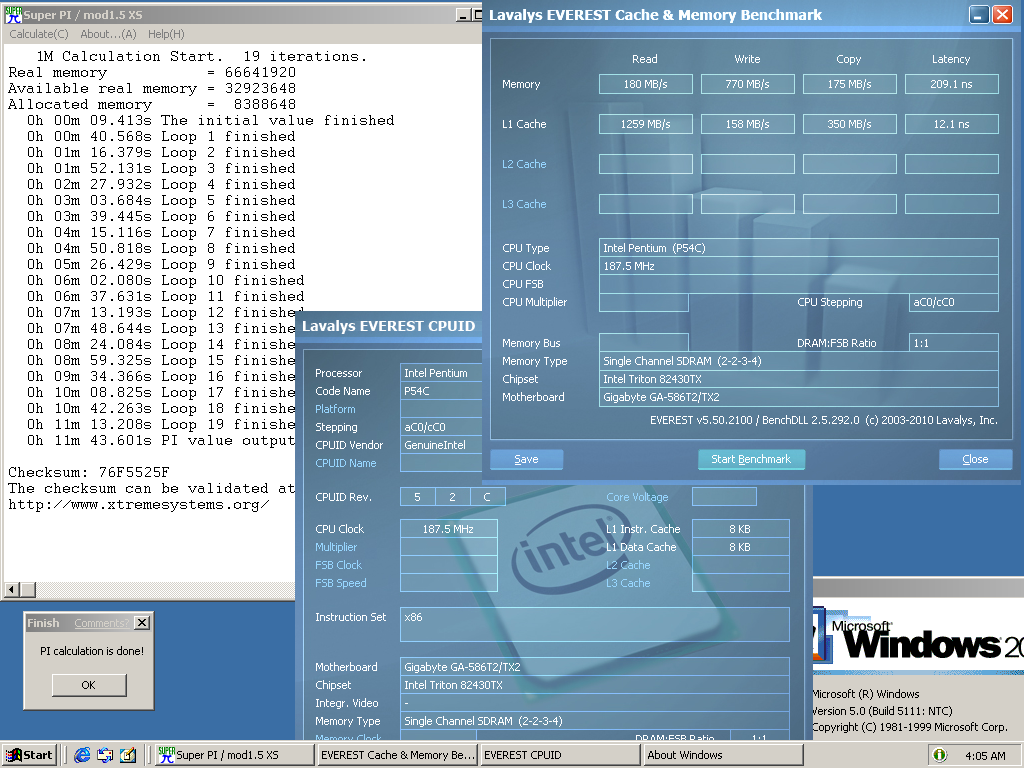Image resolution: width=1024 pixels, height=768 pixels.
Task: Click the Platform link in EVEREST CPUID
Action: click(x=335, y=409)
